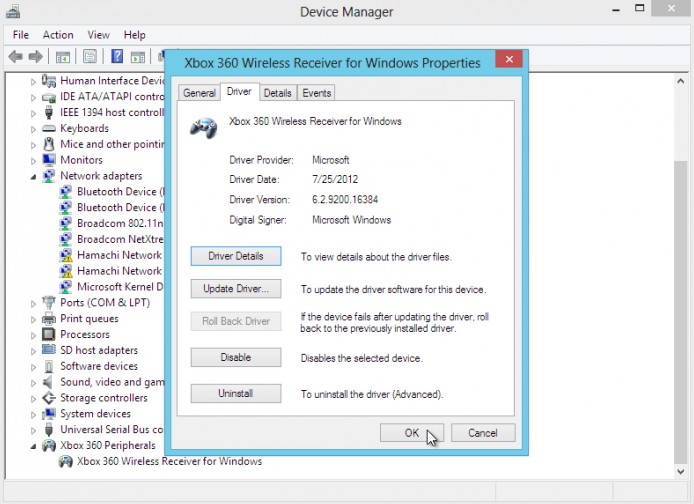The image size is (694, 504).
Task: Switch to the Events tab
Action: 316,93
